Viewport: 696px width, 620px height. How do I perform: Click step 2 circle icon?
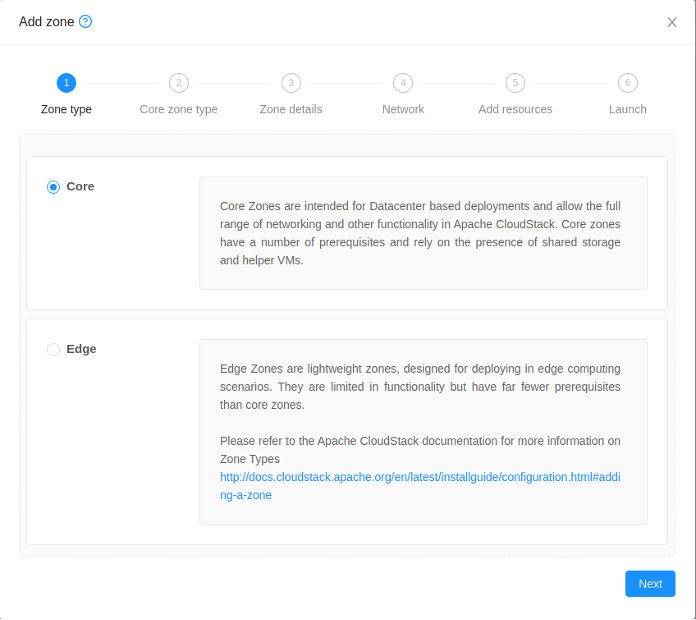click(178, 83)
